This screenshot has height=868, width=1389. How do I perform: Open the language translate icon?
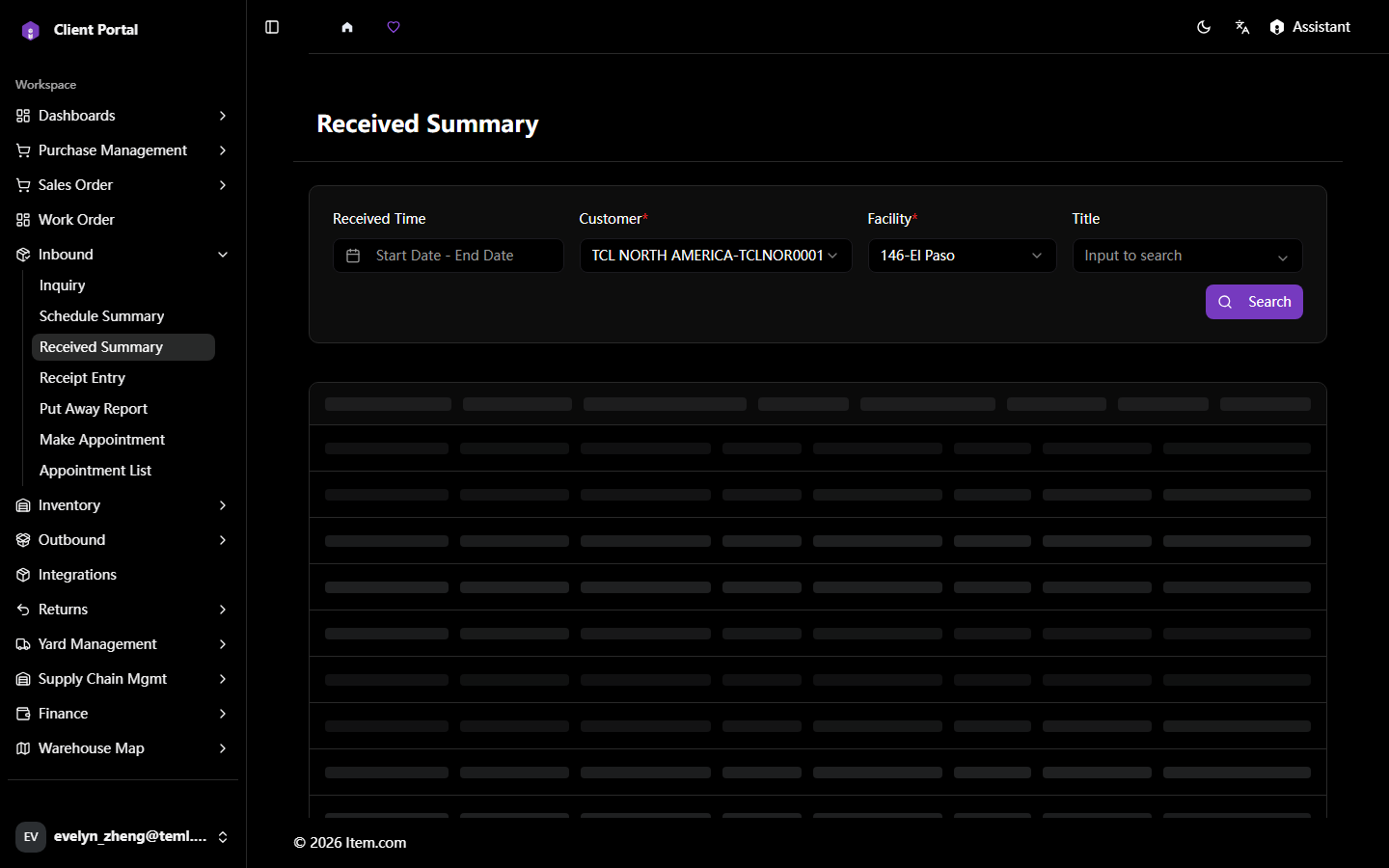click(x=1242, y=27)
